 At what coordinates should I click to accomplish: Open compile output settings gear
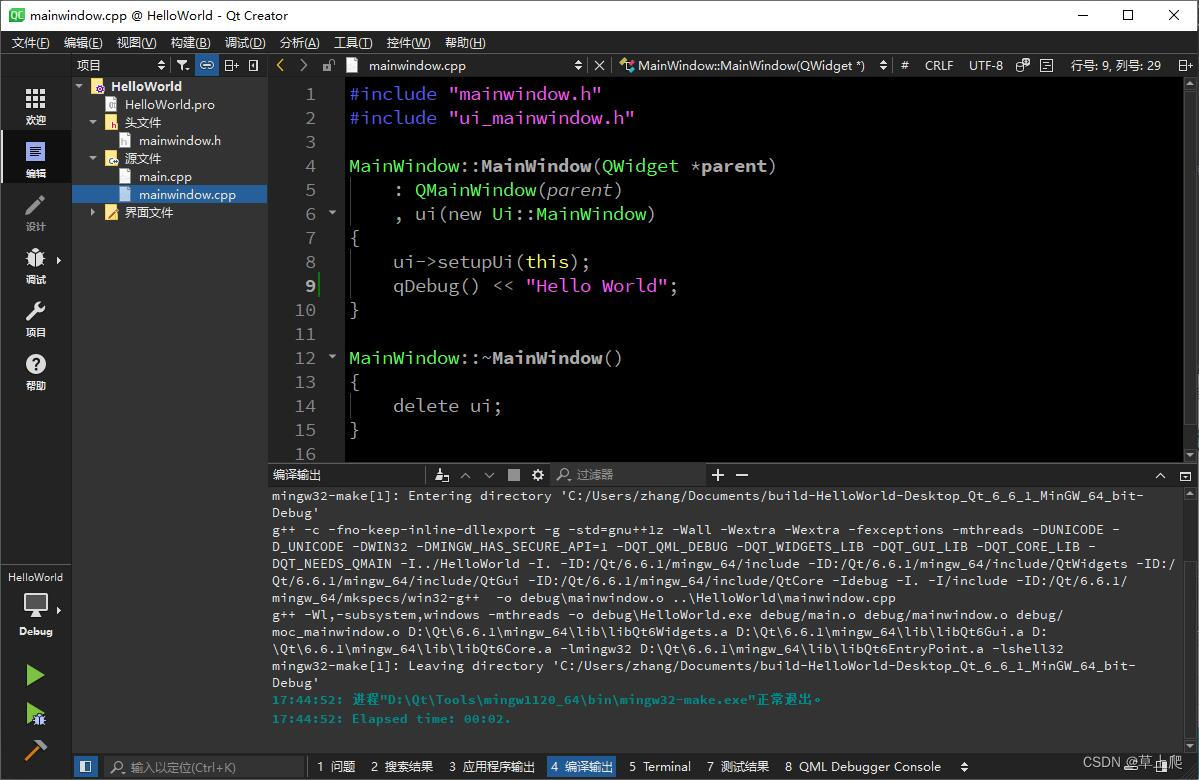[538, 475]
